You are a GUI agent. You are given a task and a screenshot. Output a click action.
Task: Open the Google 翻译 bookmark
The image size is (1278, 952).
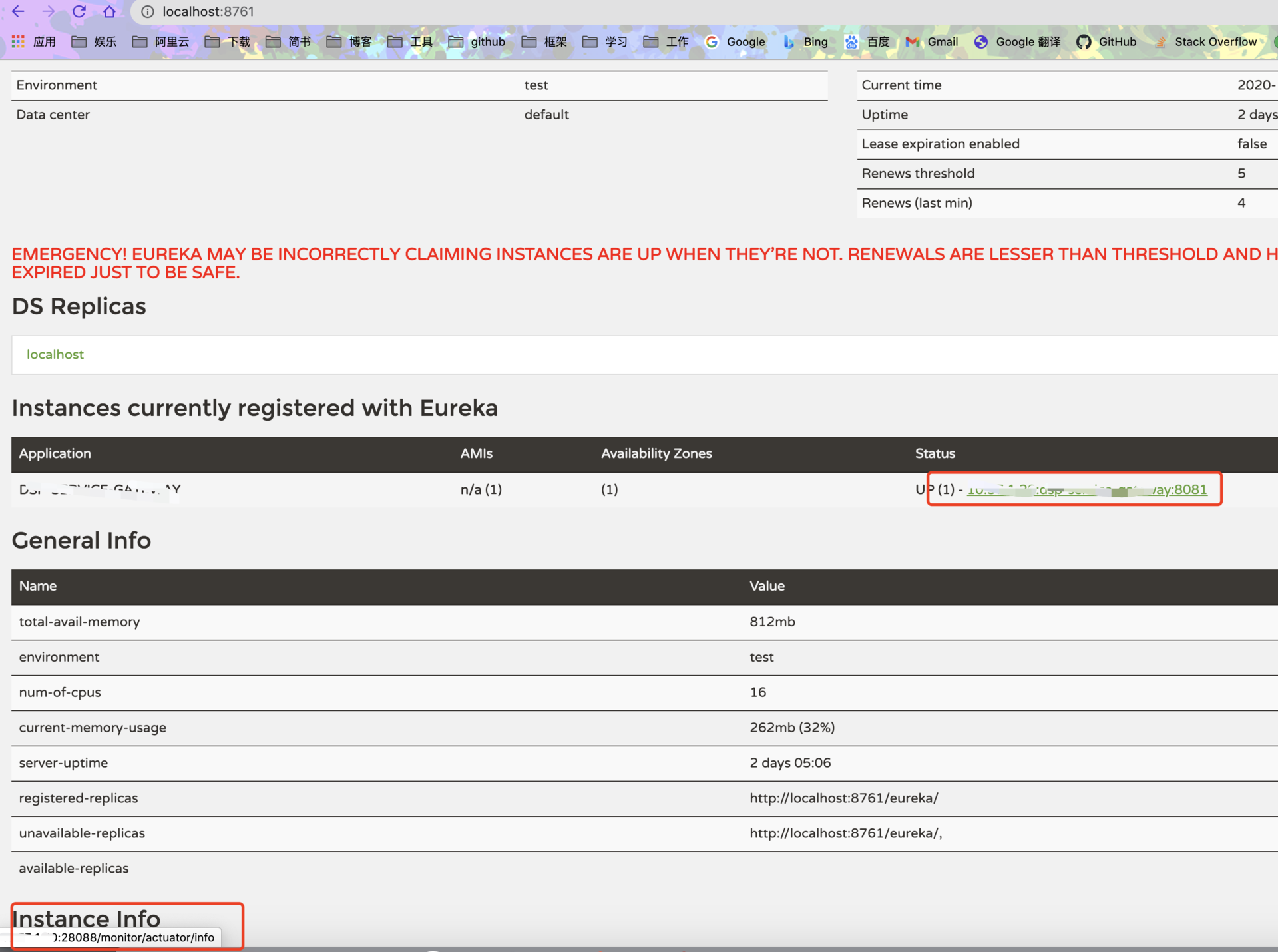coord(1017,41)
